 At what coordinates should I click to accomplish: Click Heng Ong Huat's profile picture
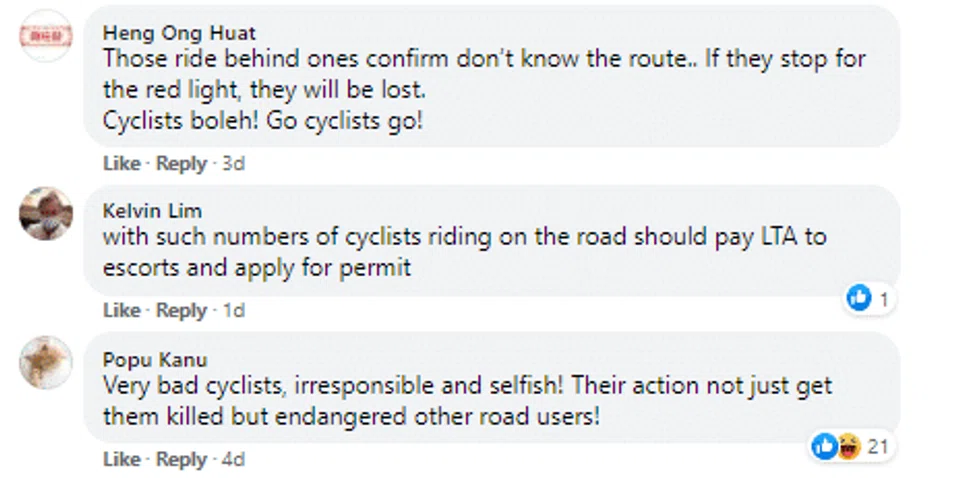46,35
